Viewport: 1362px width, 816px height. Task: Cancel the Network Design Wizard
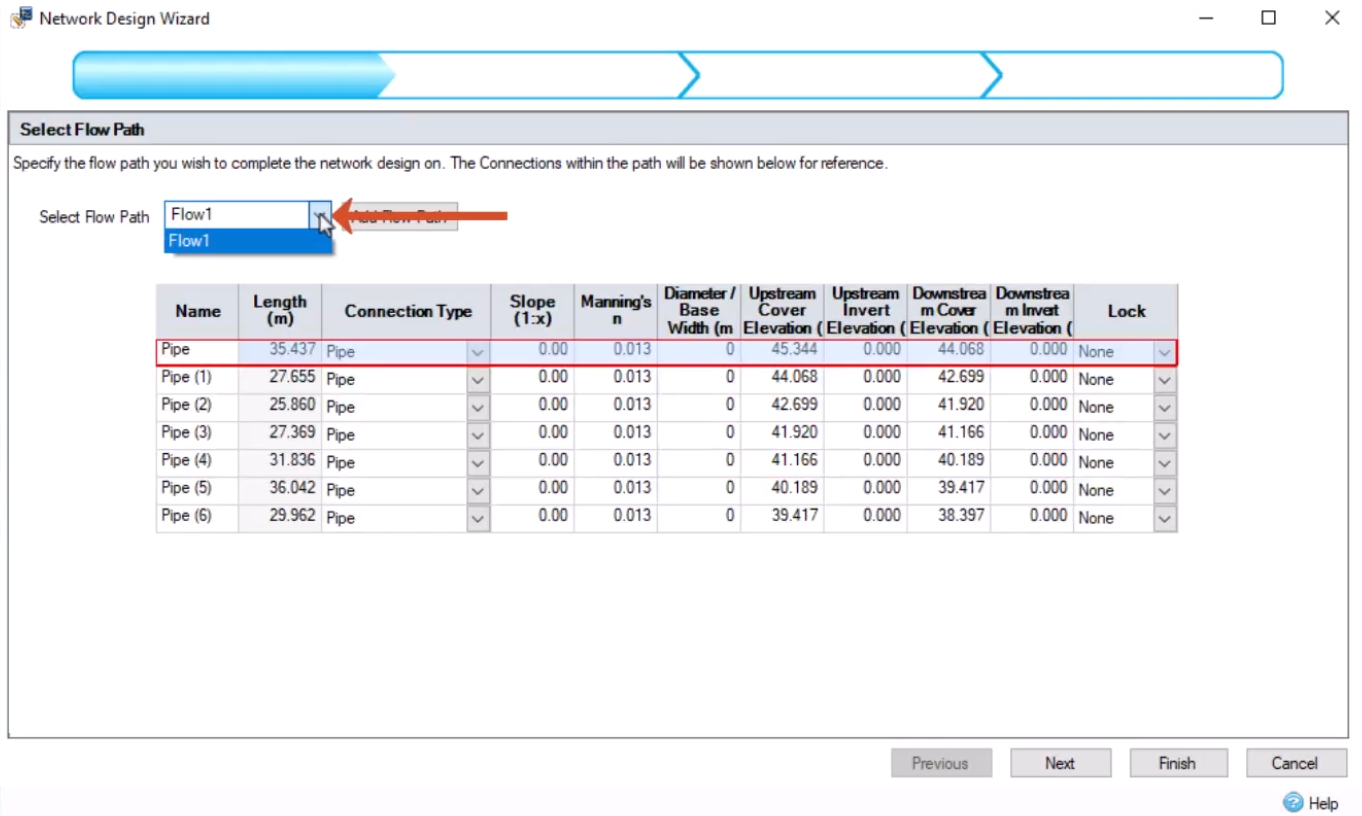(1295, 763)
